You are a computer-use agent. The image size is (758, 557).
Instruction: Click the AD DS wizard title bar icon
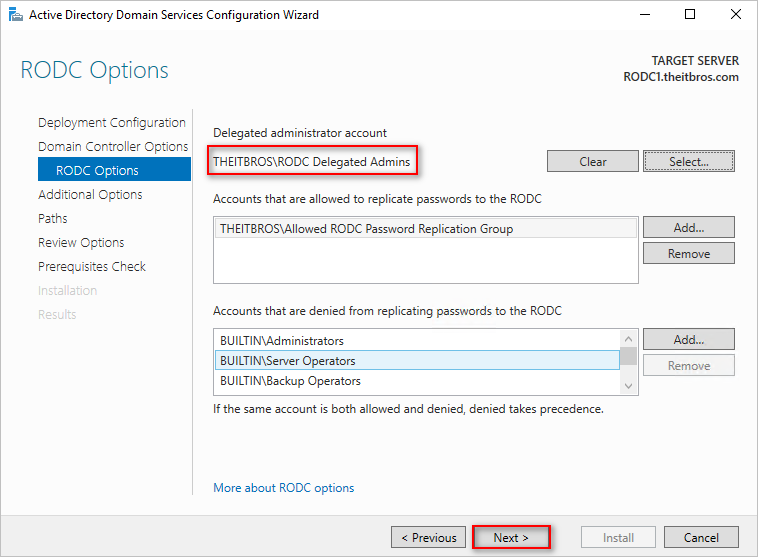[15, 15]
